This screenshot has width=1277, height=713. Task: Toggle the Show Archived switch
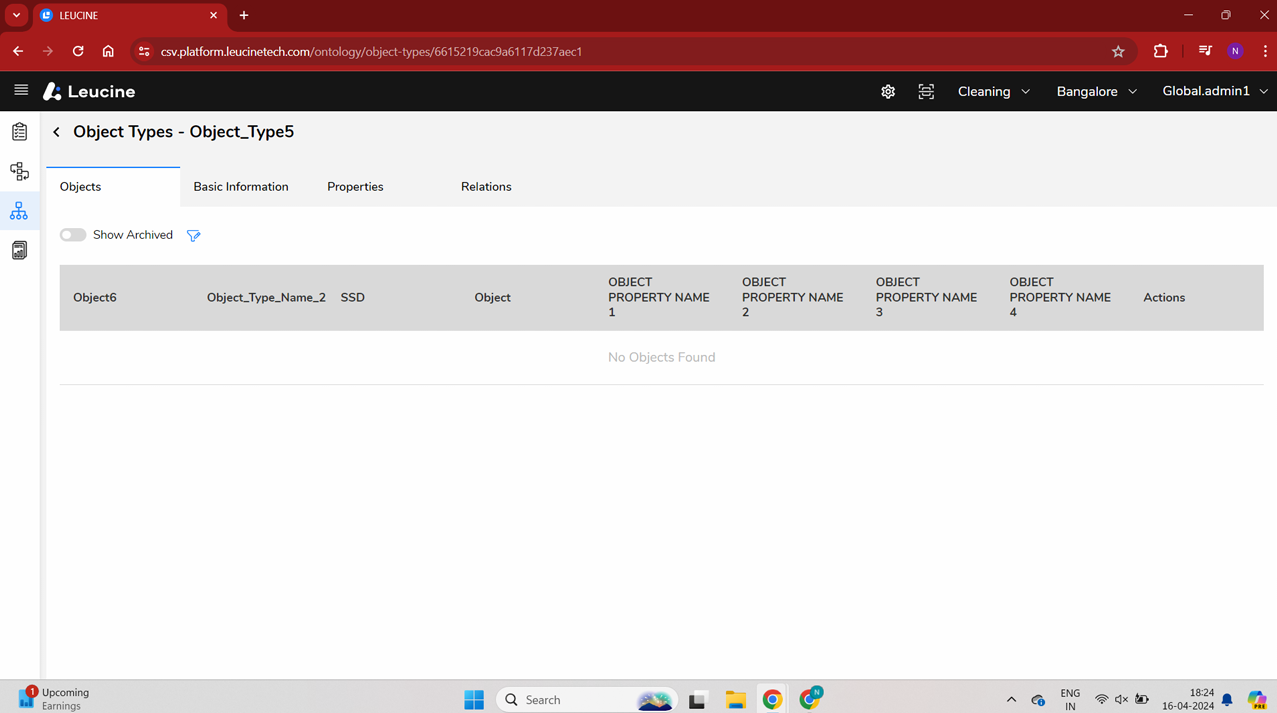tap(73, 235)
